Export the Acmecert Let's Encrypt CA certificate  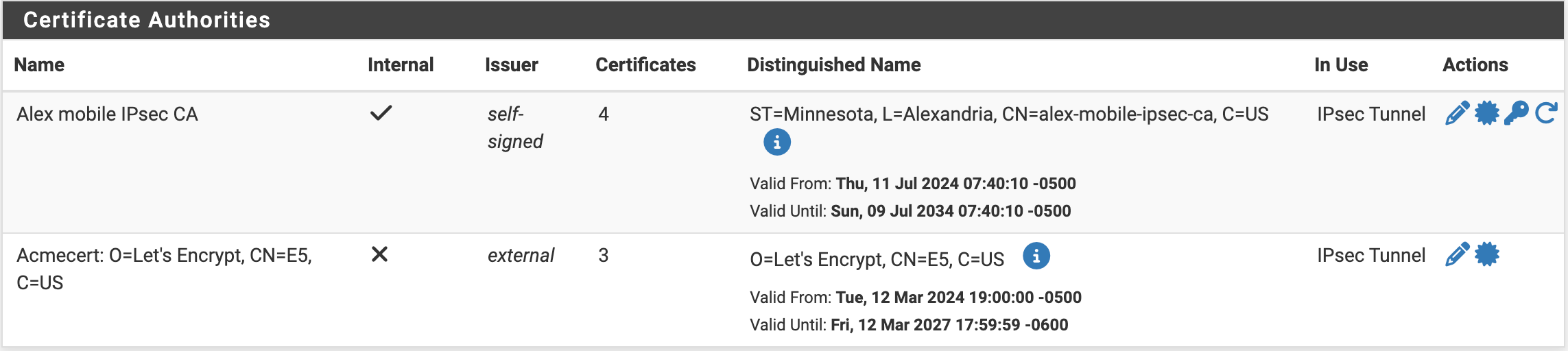(1486, 254)
